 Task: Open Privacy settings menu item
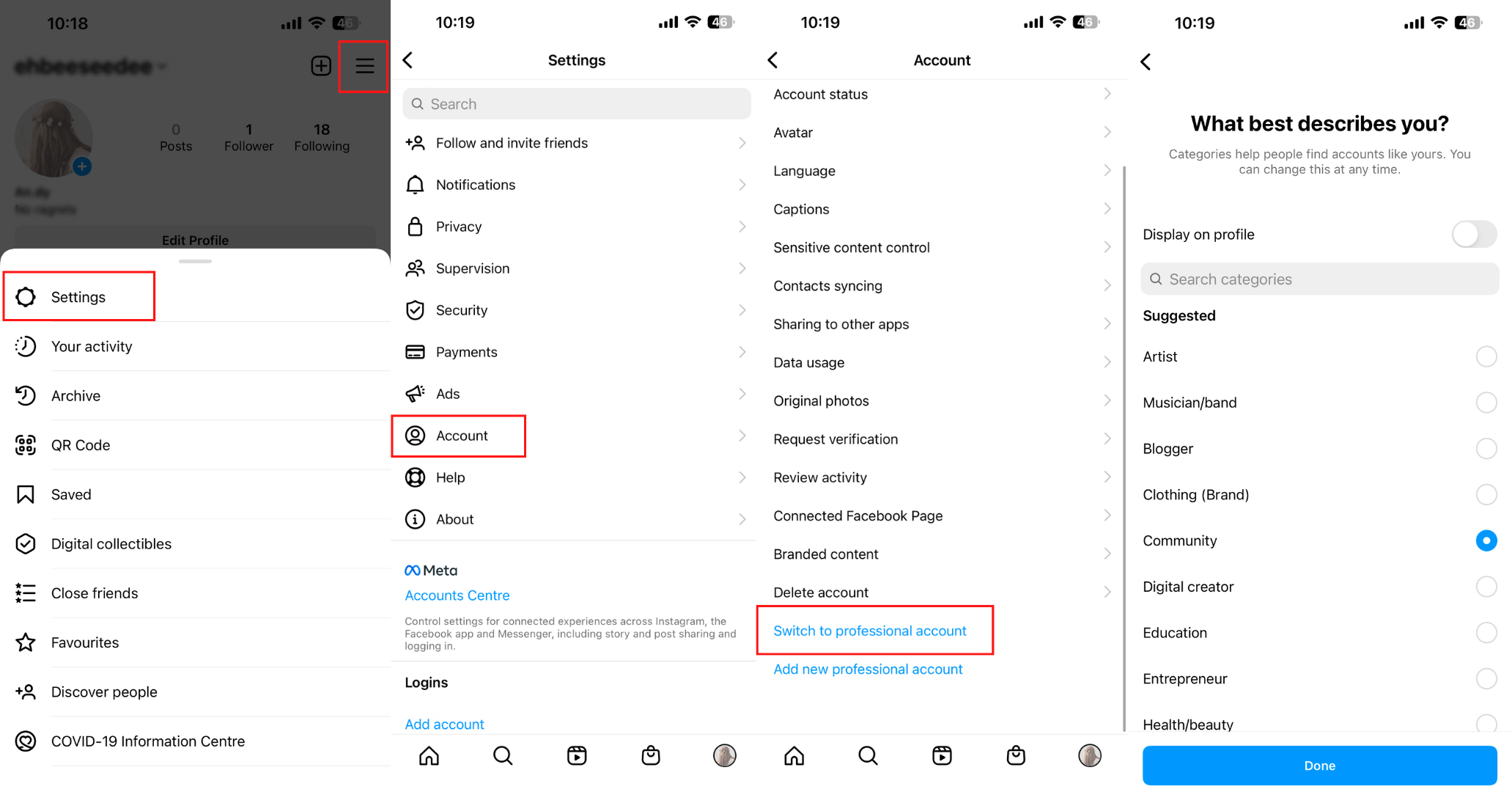[x=457, y=226]
